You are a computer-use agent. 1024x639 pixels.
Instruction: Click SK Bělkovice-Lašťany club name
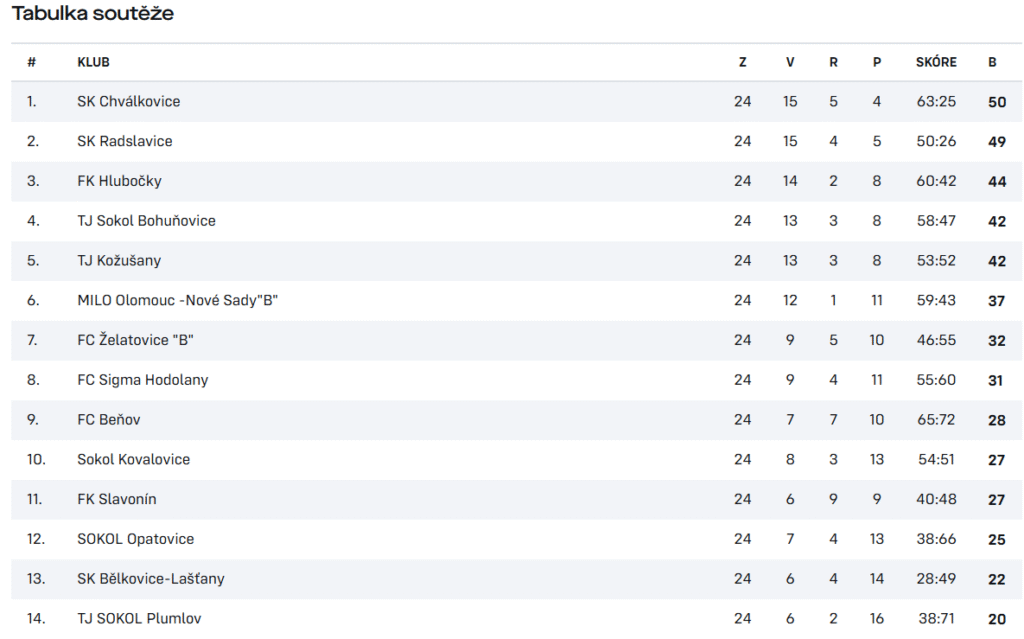[x=151, y=579]
